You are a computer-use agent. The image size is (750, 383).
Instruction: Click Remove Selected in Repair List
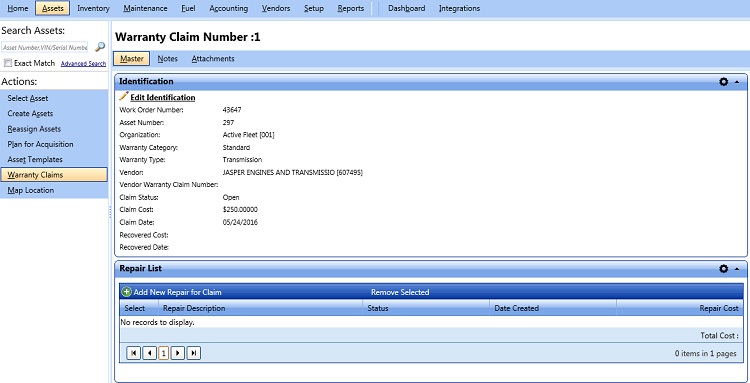click(400, 292)
